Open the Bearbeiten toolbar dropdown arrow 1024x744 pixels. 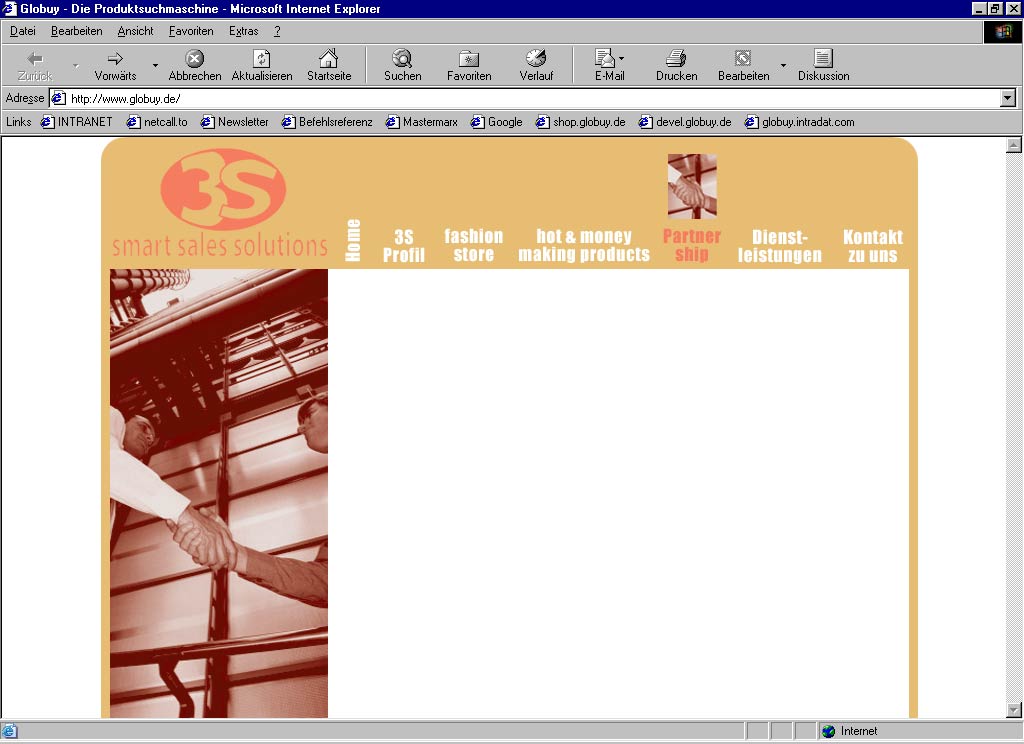tap(783, 65)
